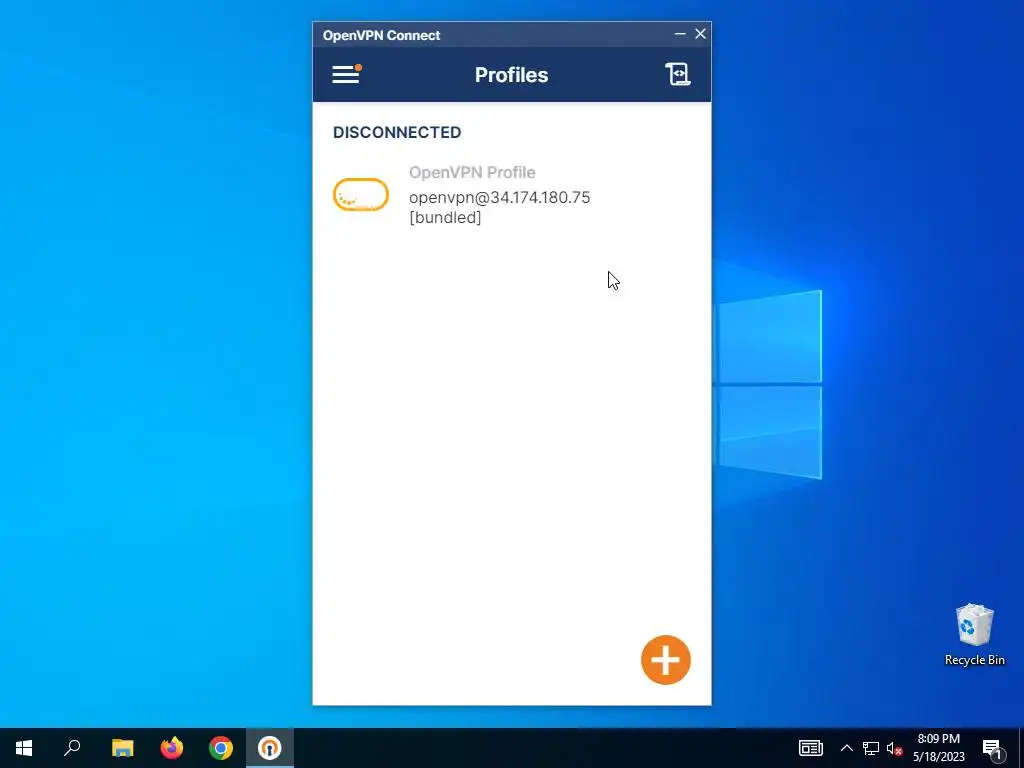Click the [bundled] profile label
The height and width of the screenshot is (768, 1024).
(445, 217)
